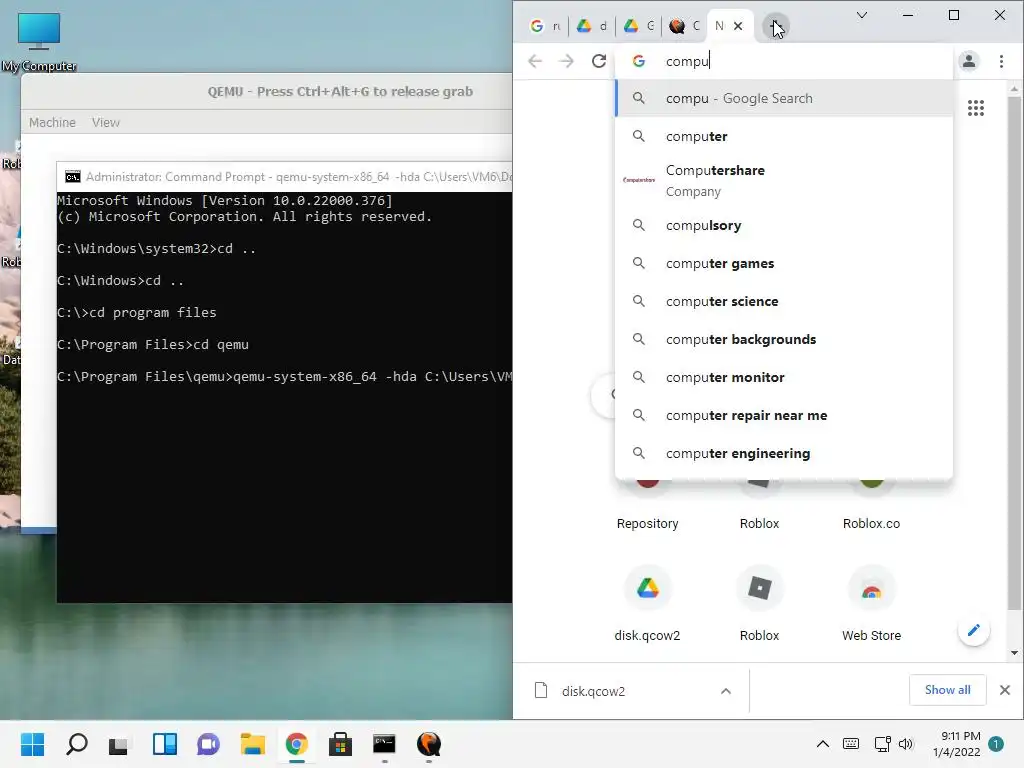Click the scrollbar down arrow in Chrome

point(1014,652)
